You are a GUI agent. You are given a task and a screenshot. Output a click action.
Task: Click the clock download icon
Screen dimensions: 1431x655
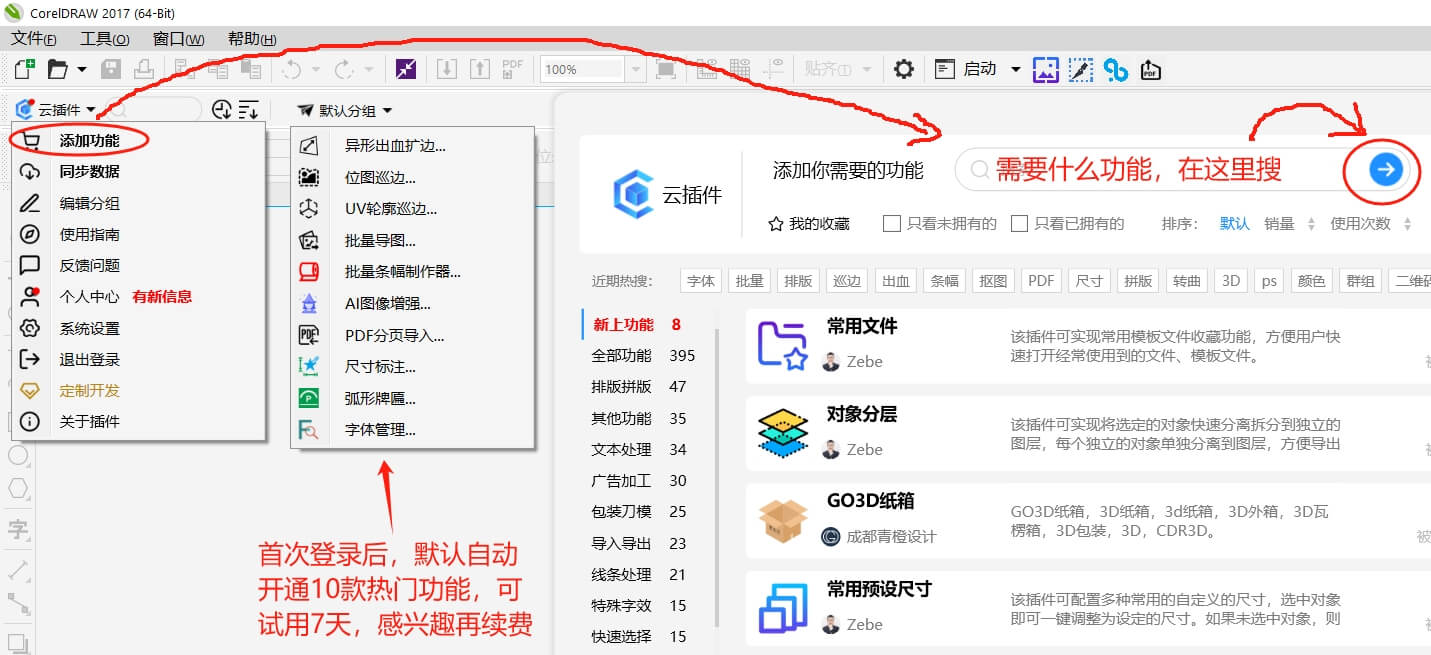click(222, 110)
